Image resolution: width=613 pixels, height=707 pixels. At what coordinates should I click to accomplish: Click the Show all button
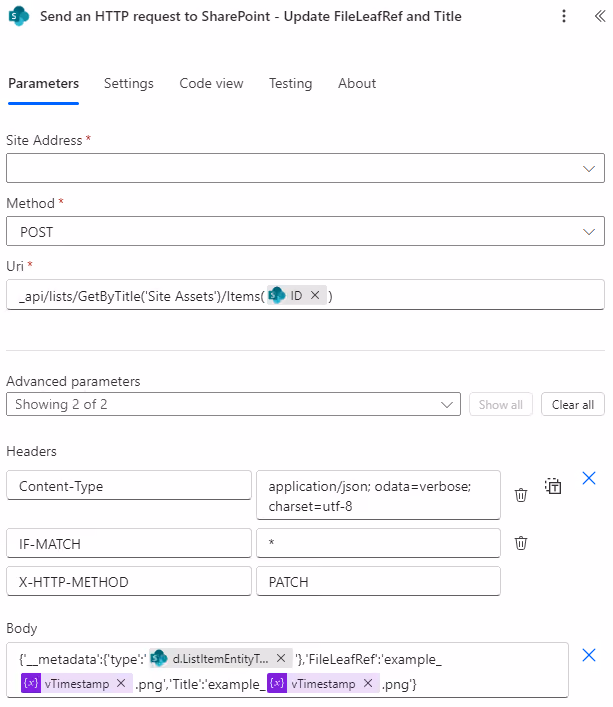point(500,404)
